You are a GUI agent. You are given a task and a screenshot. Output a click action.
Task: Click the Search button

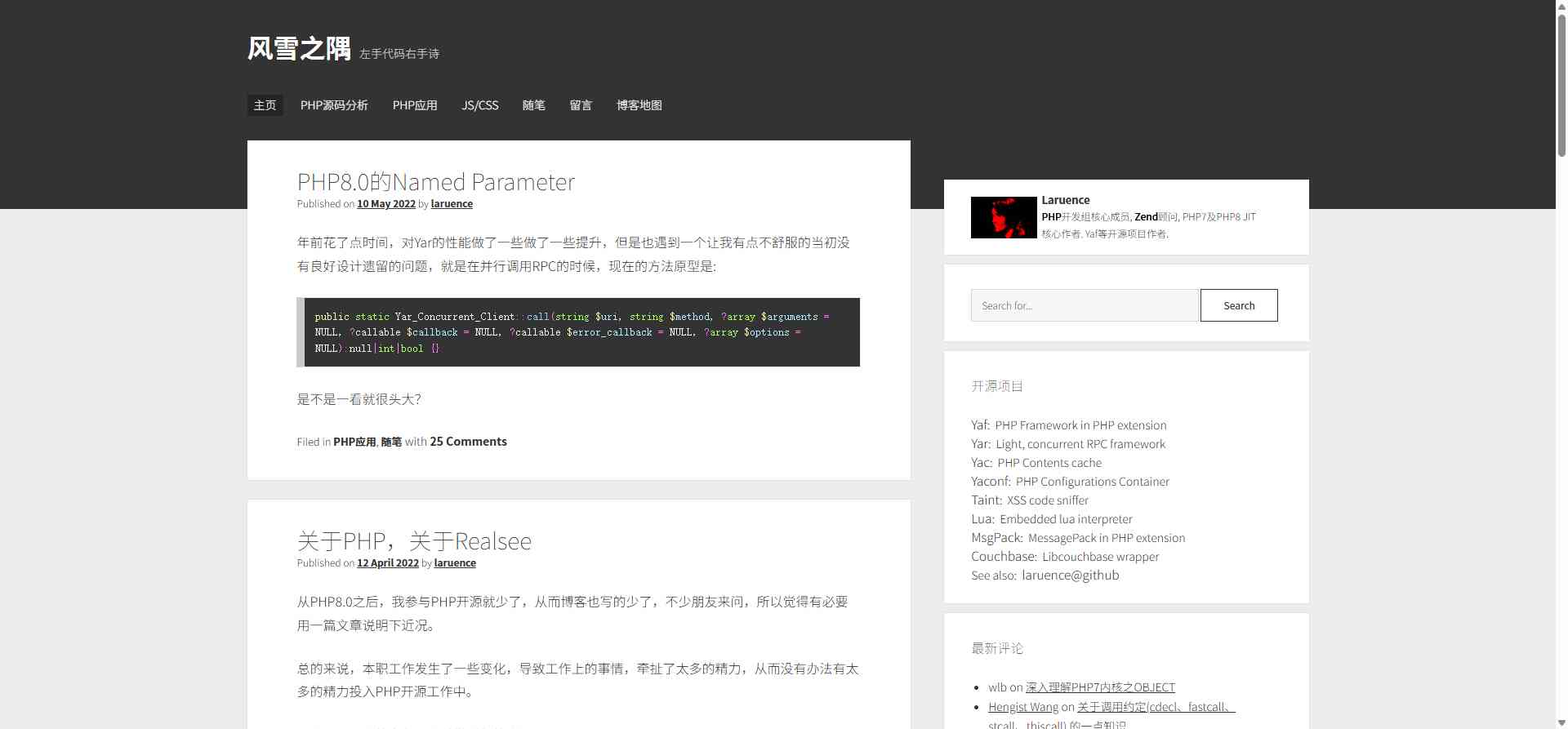(x=1238, y=305)
